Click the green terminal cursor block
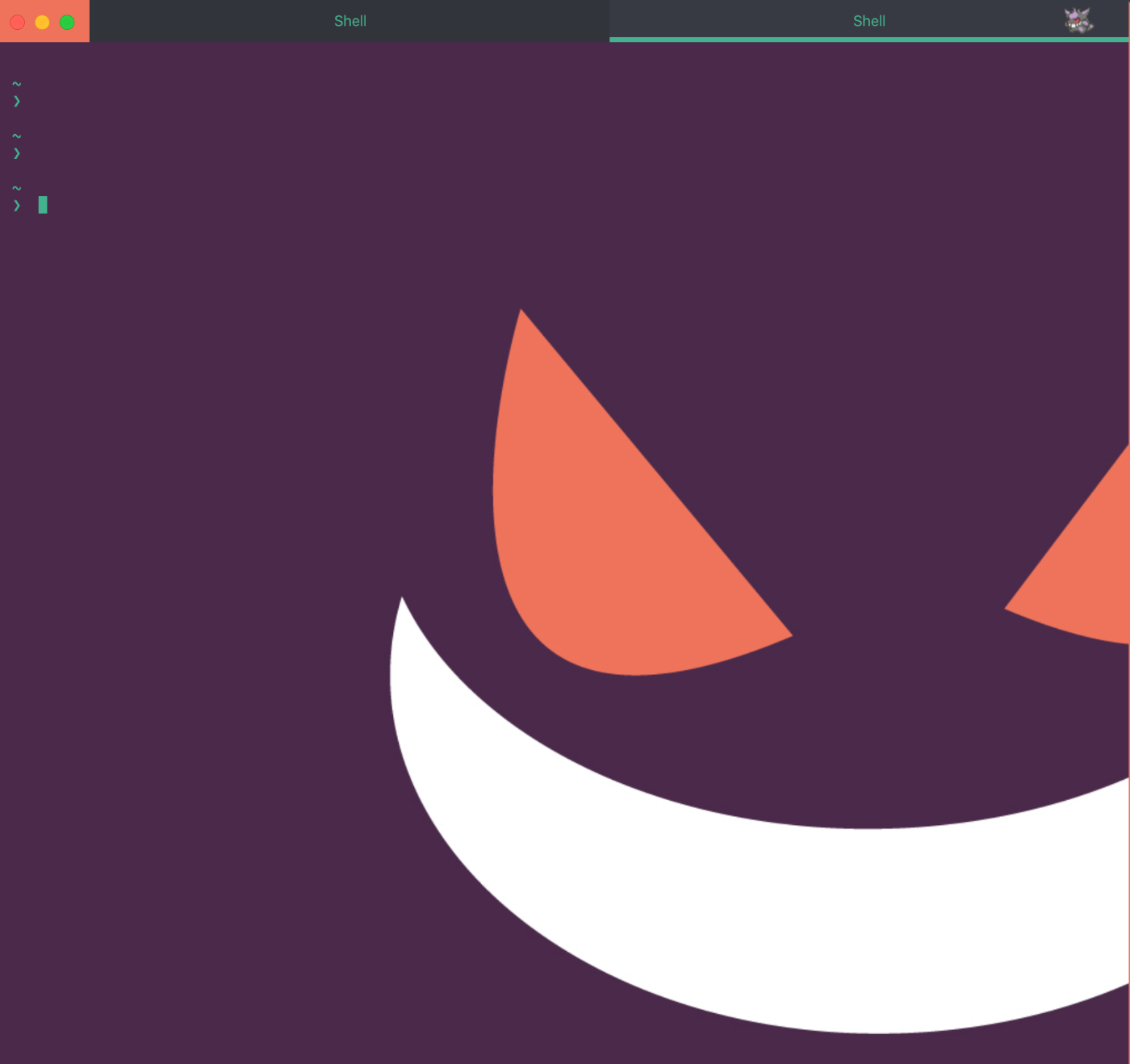 coord(43,205)
